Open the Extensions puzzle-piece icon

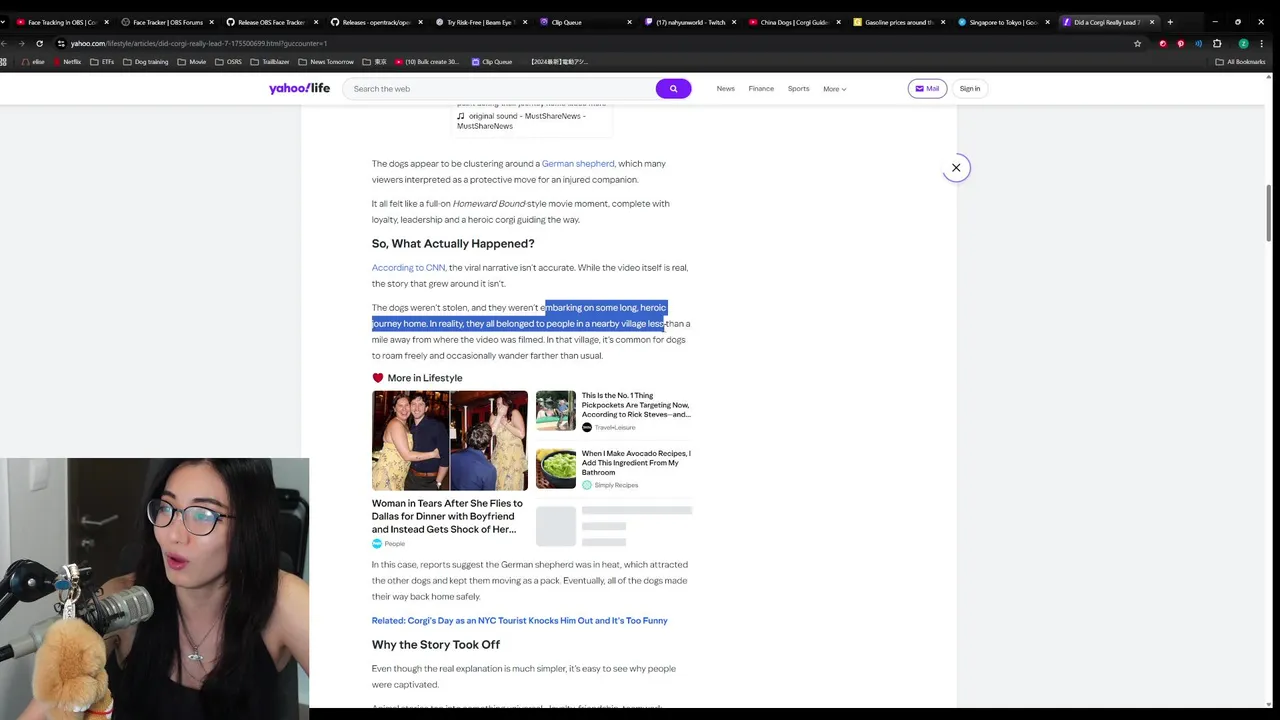point(1217,43)
